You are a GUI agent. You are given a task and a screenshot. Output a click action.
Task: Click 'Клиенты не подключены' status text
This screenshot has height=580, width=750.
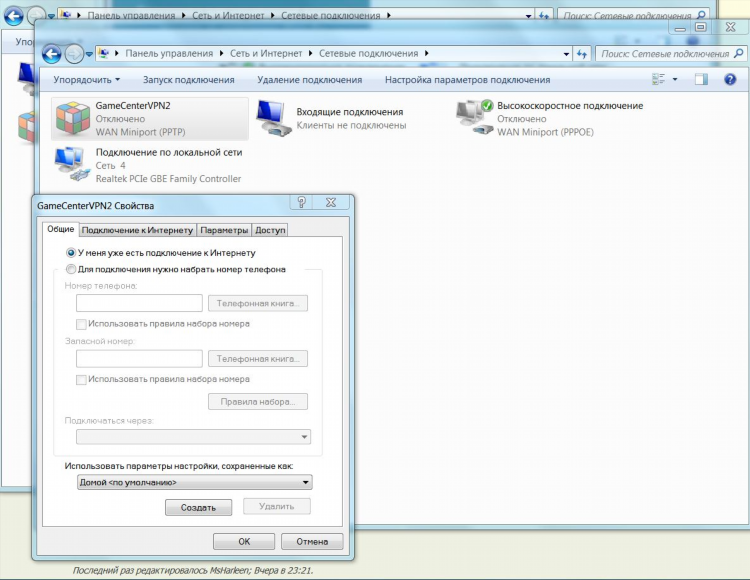(x=351, y=125)
